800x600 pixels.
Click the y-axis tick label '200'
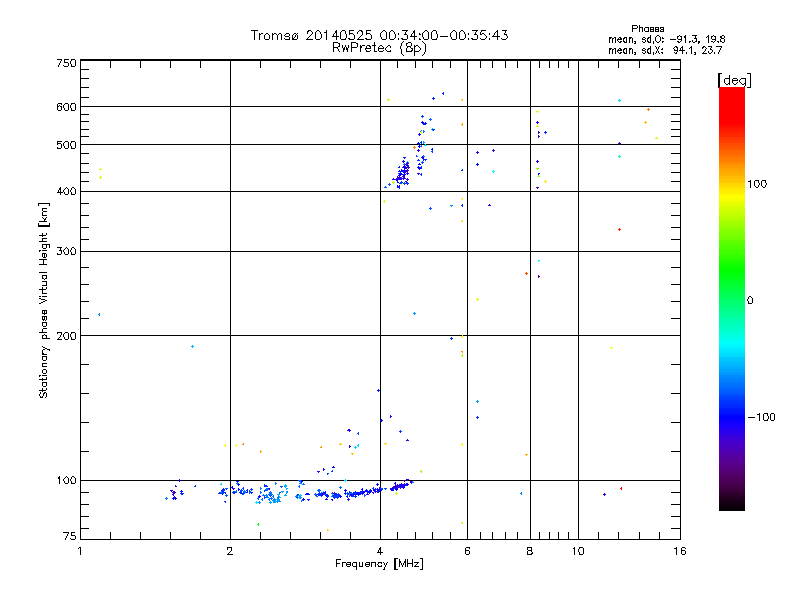pos(66,336)
